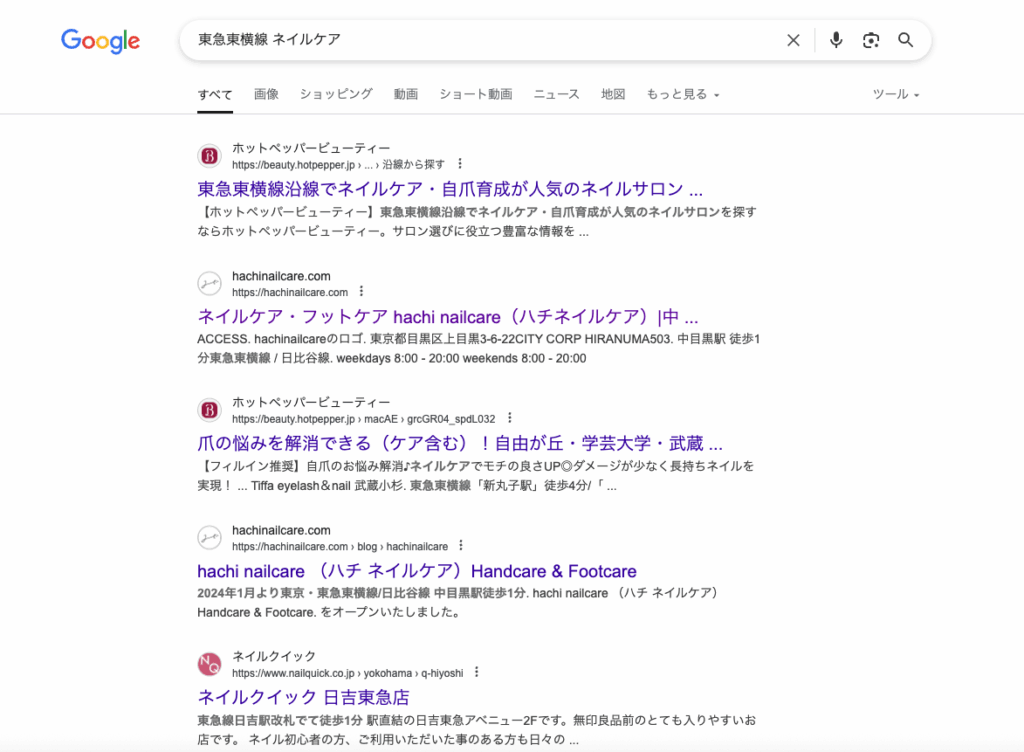Click the Google logo
This screenshot has height=752, width=1024.
[100, 41]
